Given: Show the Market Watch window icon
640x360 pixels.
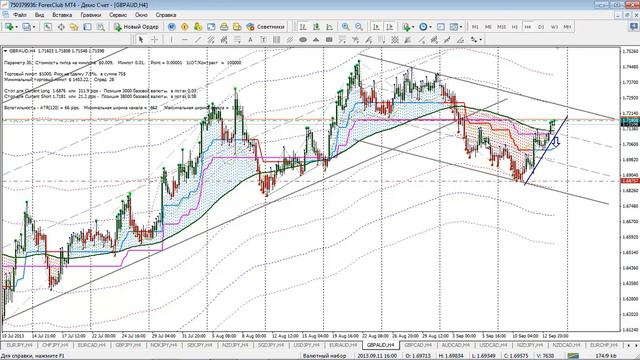Looking at the screenshot, I should 48,27.
